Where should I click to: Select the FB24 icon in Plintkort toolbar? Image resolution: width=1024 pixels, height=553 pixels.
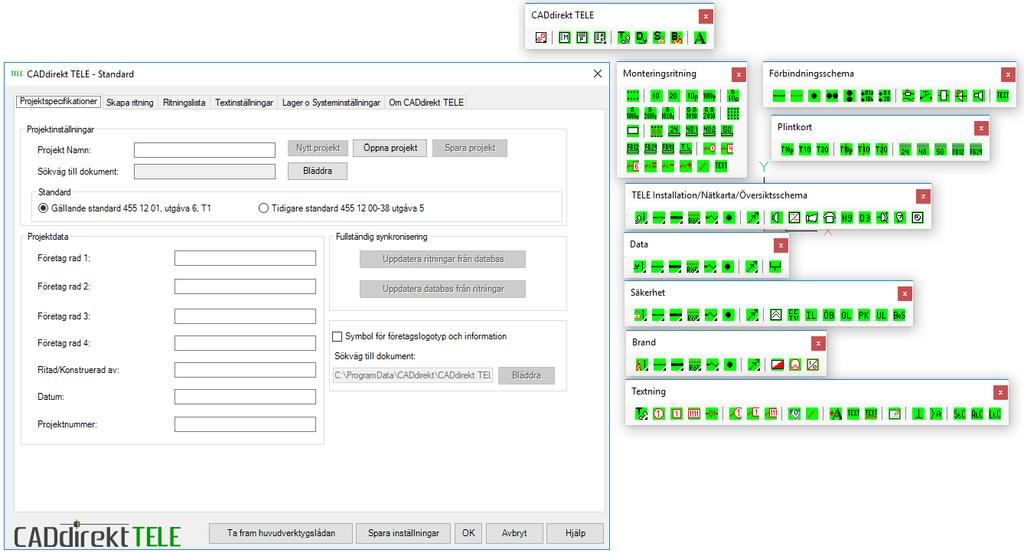pos(976,150)
